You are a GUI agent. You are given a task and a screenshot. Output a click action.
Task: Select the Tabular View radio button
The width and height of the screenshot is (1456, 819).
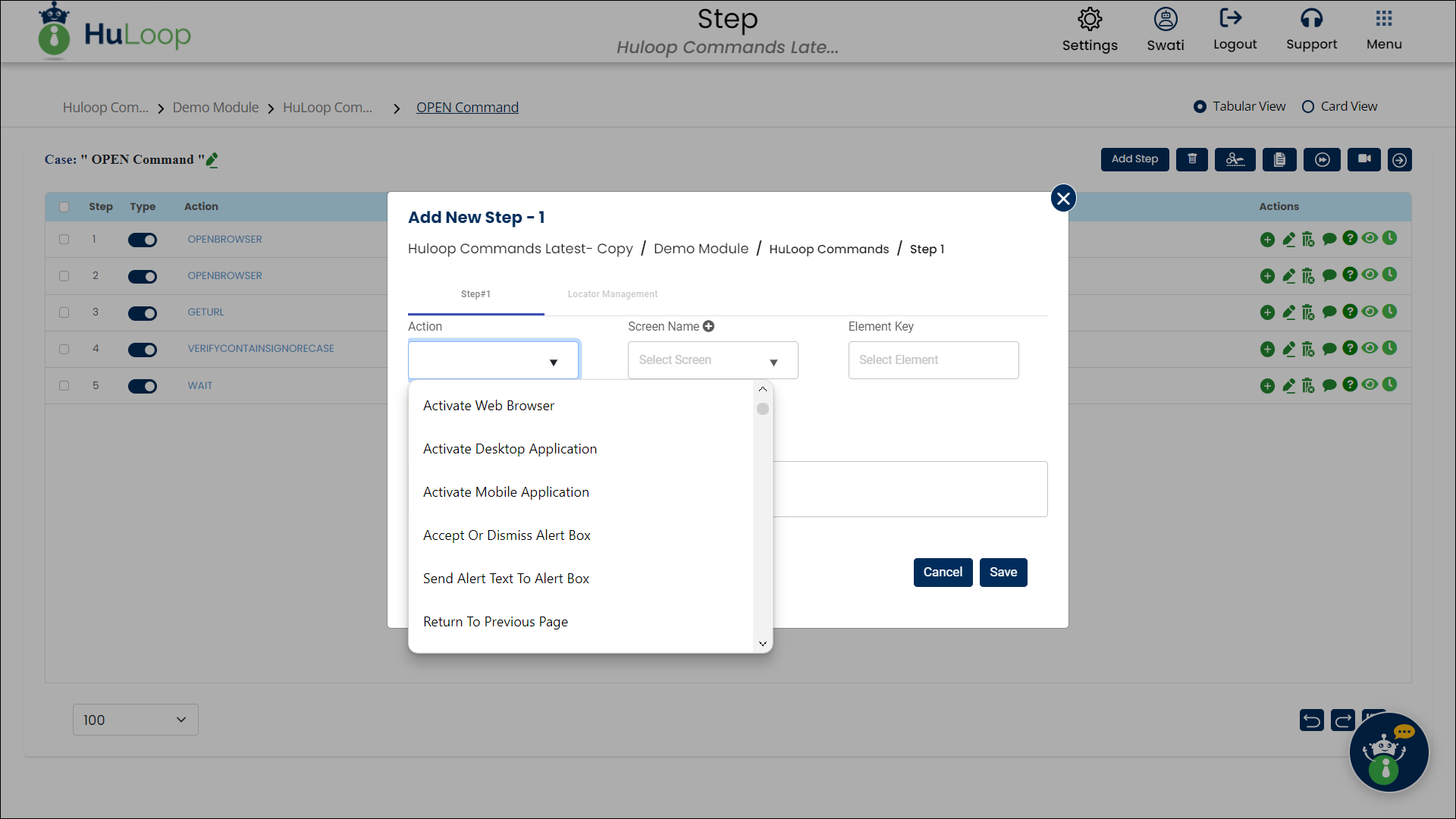click(x=1200, y=107)
